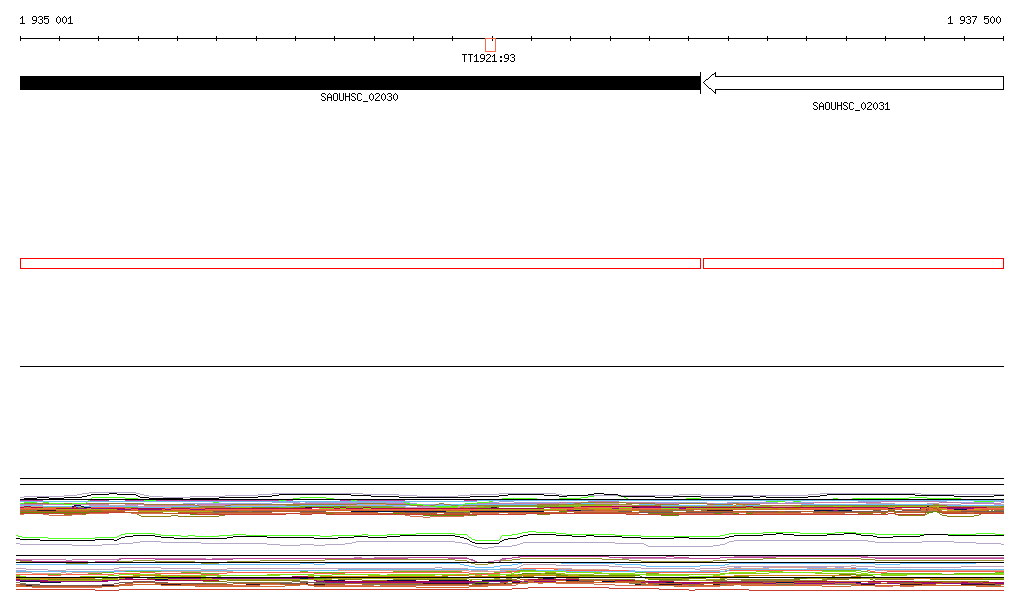
Task: Select the black SAOUHSC_02030 gene bar
Action: point(359,83)
